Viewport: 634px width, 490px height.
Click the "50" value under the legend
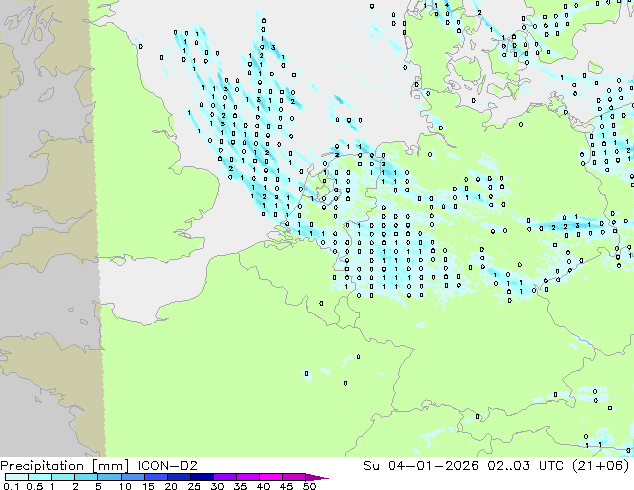309,486
